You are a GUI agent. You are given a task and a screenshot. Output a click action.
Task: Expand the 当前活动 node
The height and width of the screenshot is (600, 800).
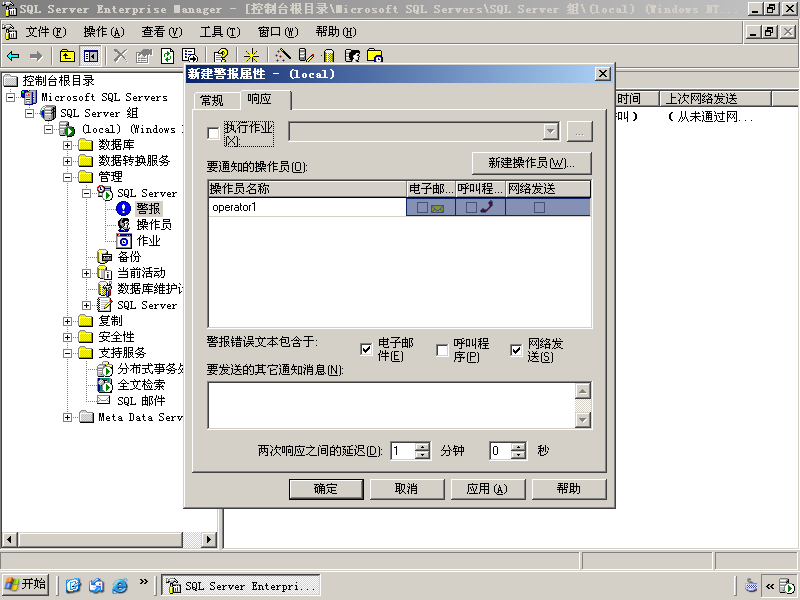(86, 273)
